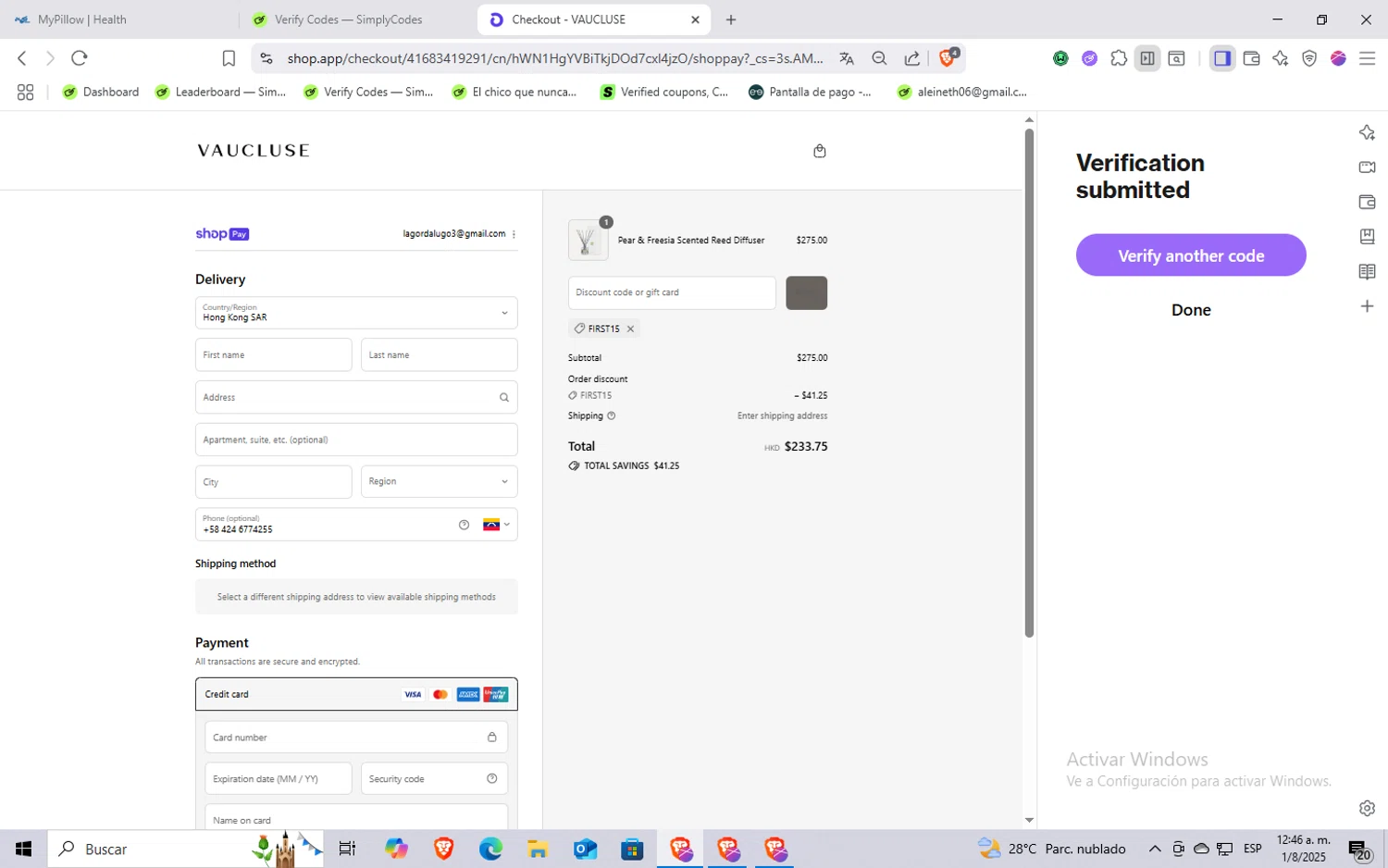The height and width of the screenshot is (868, 1388).
Task: Open Microsoft Store from taskbar
Action: coord(632,849)
